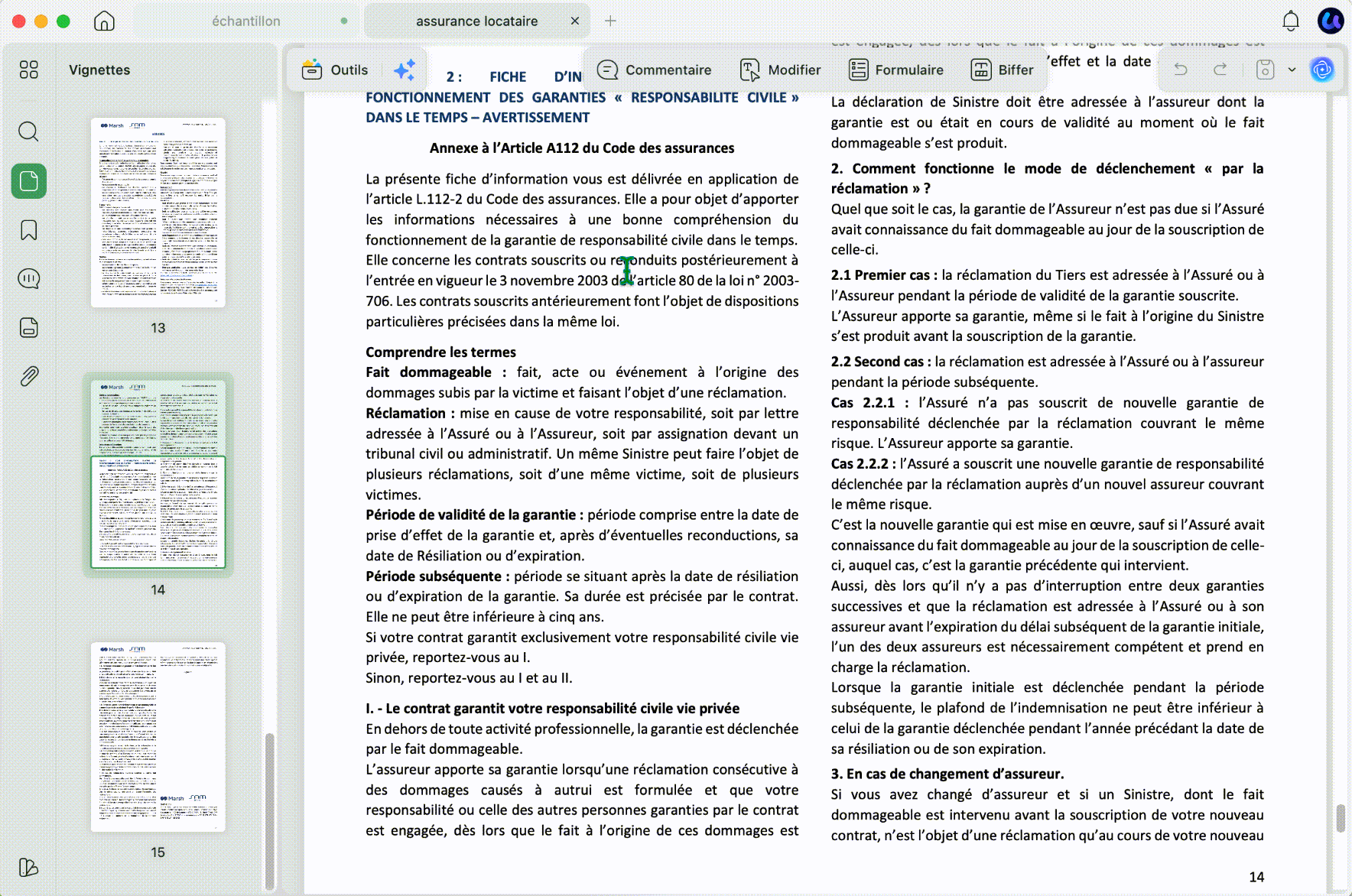Switch to Commentaire mode

click(654, 70)
